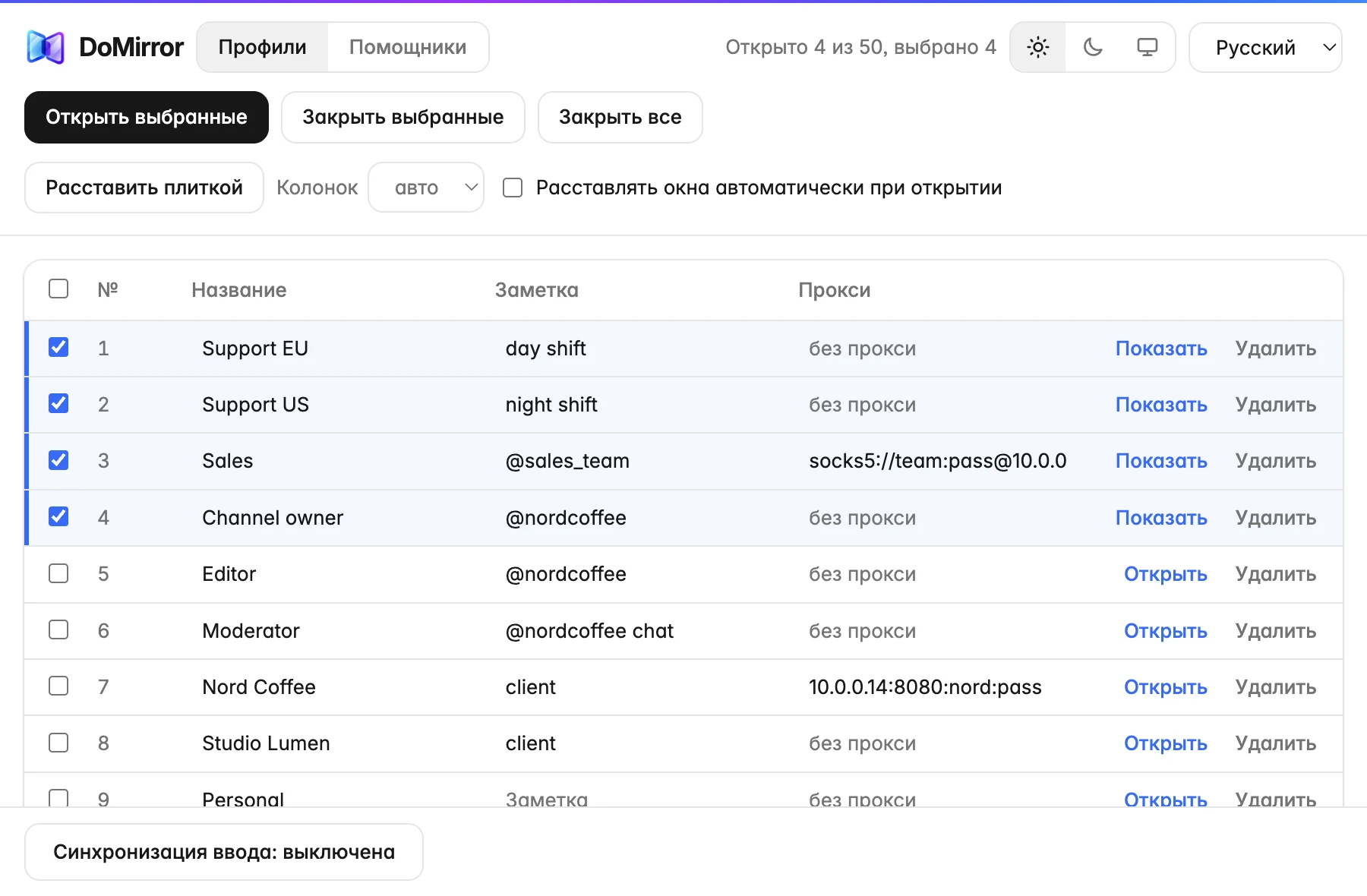Toggle the select-all header checkbox
Viewport: 1367px width, 896px height.
[x=58, y=289]
